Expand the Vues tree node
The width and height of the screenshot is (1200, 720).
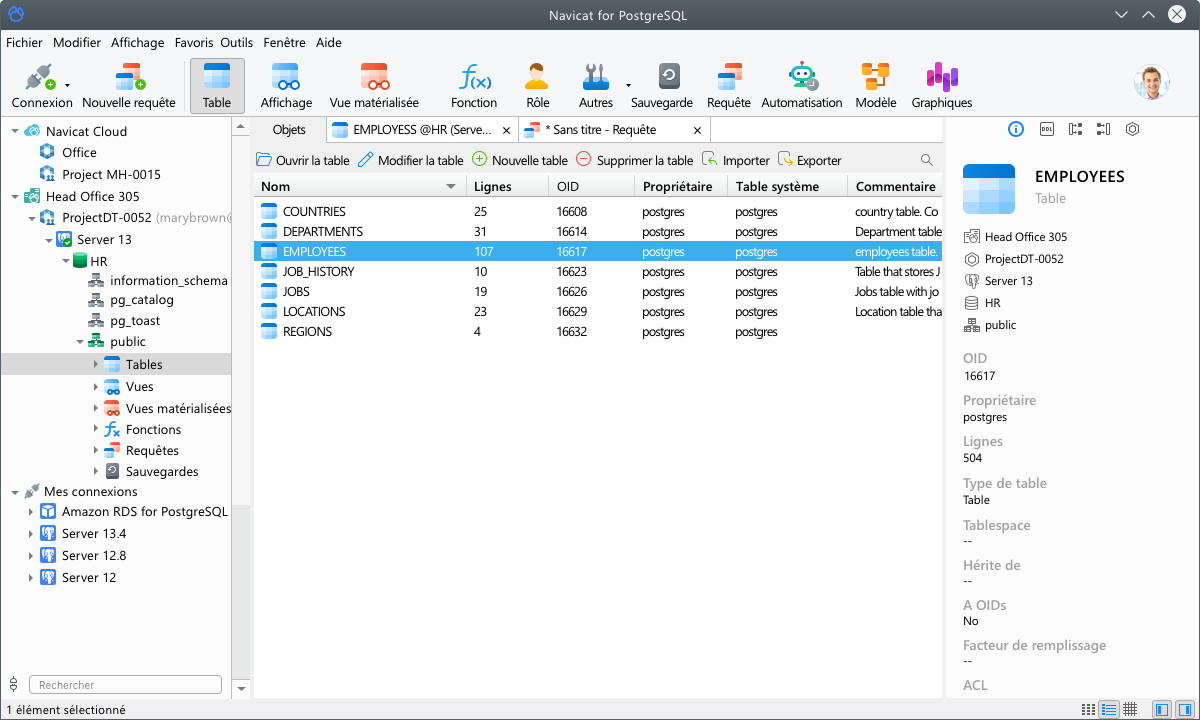pos(96,387)
